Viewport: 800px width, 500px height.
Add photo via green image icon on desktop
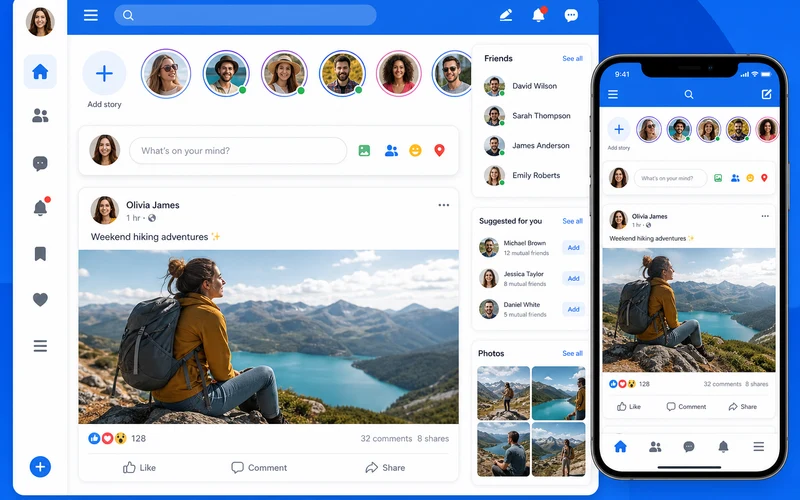coord(364,151)
